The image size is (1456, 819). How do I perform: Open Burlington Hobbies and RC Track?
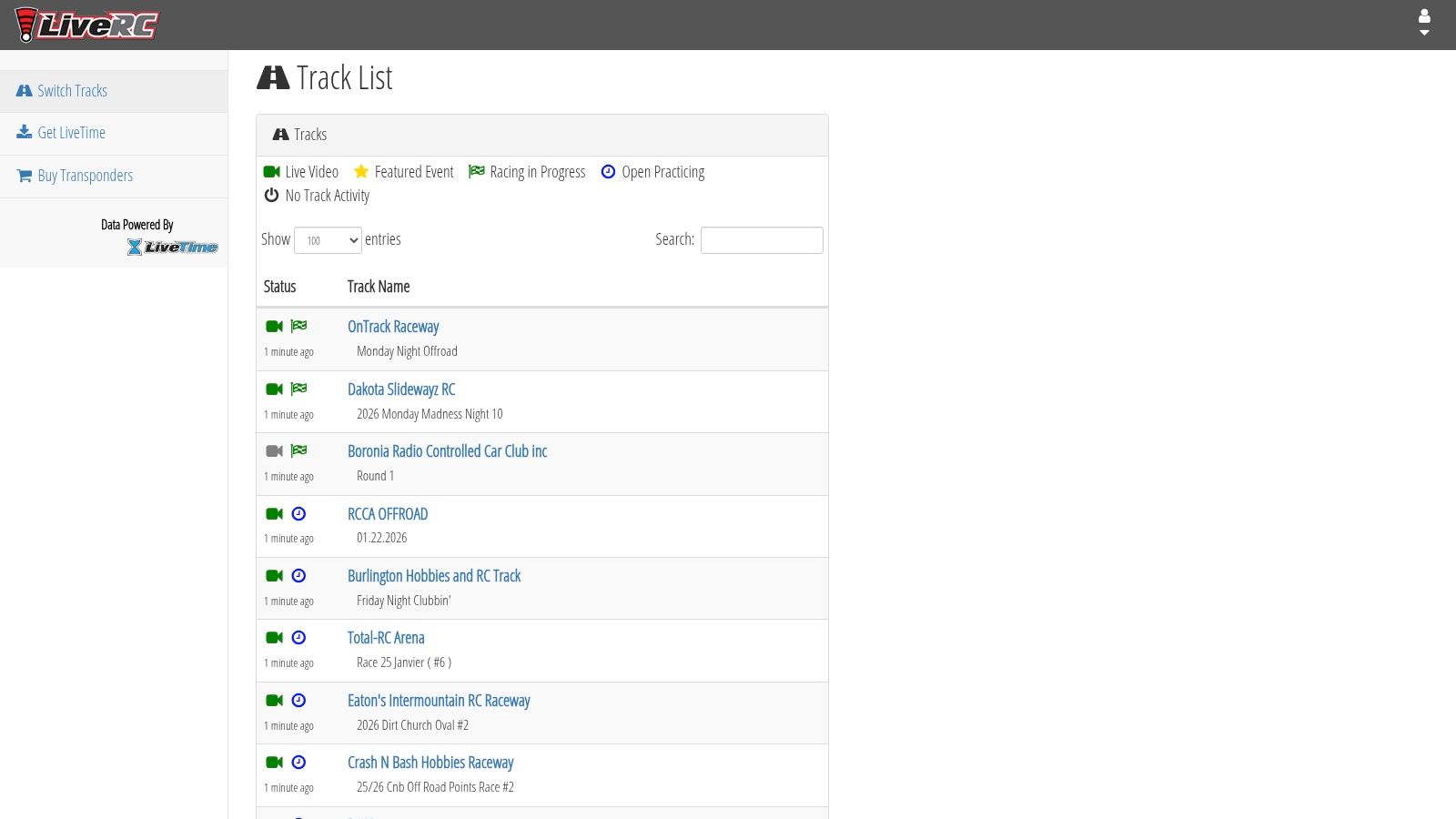point(434,576)
